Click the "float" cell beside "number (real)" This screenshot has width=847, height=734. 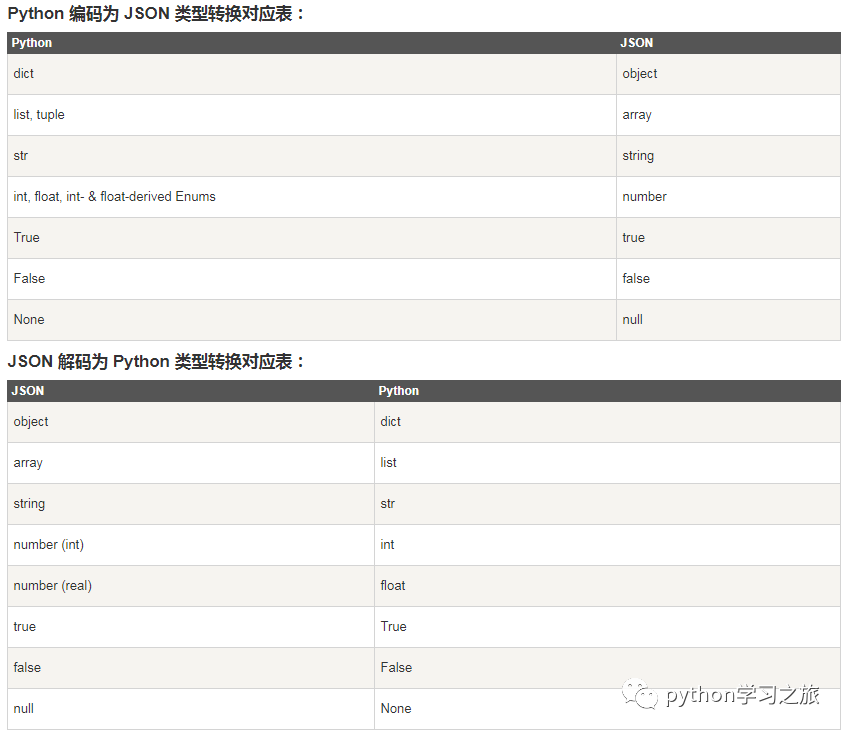pyautogui.click(x=607, y=586)
